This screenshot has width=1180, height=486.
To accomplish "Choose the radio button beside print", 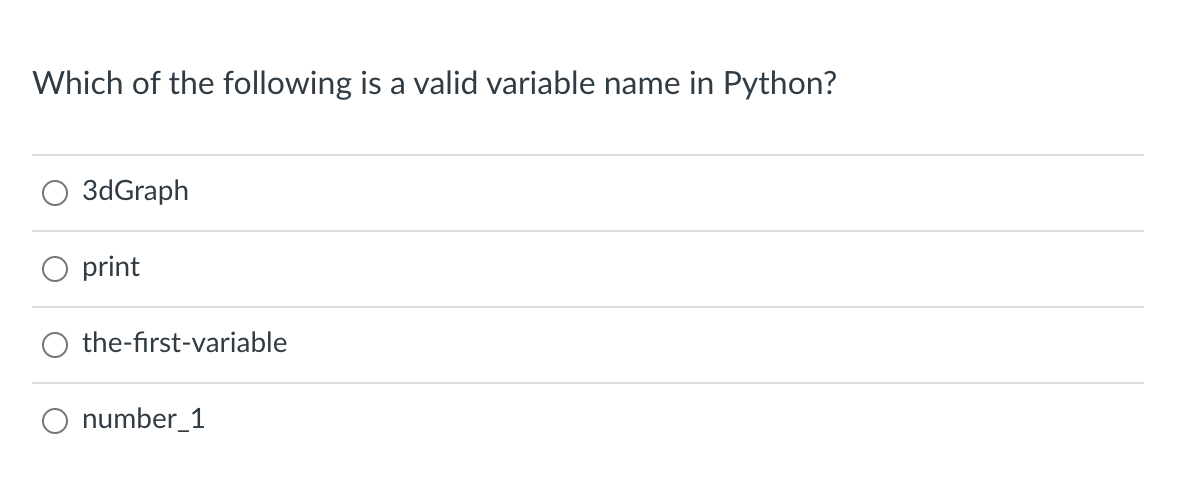I will coord(54,269).
